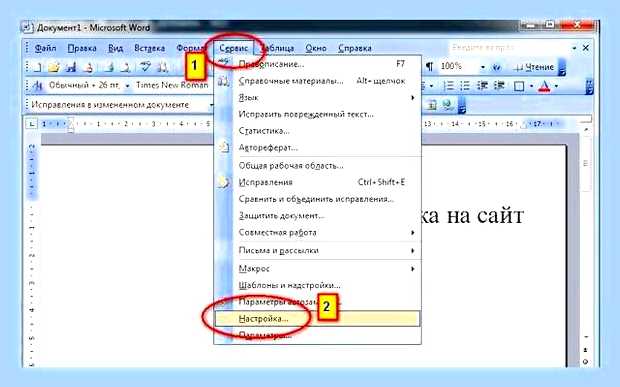Click the icon beside Автореферат
This screenshot has height=387, width=620.
pos(224,147)
